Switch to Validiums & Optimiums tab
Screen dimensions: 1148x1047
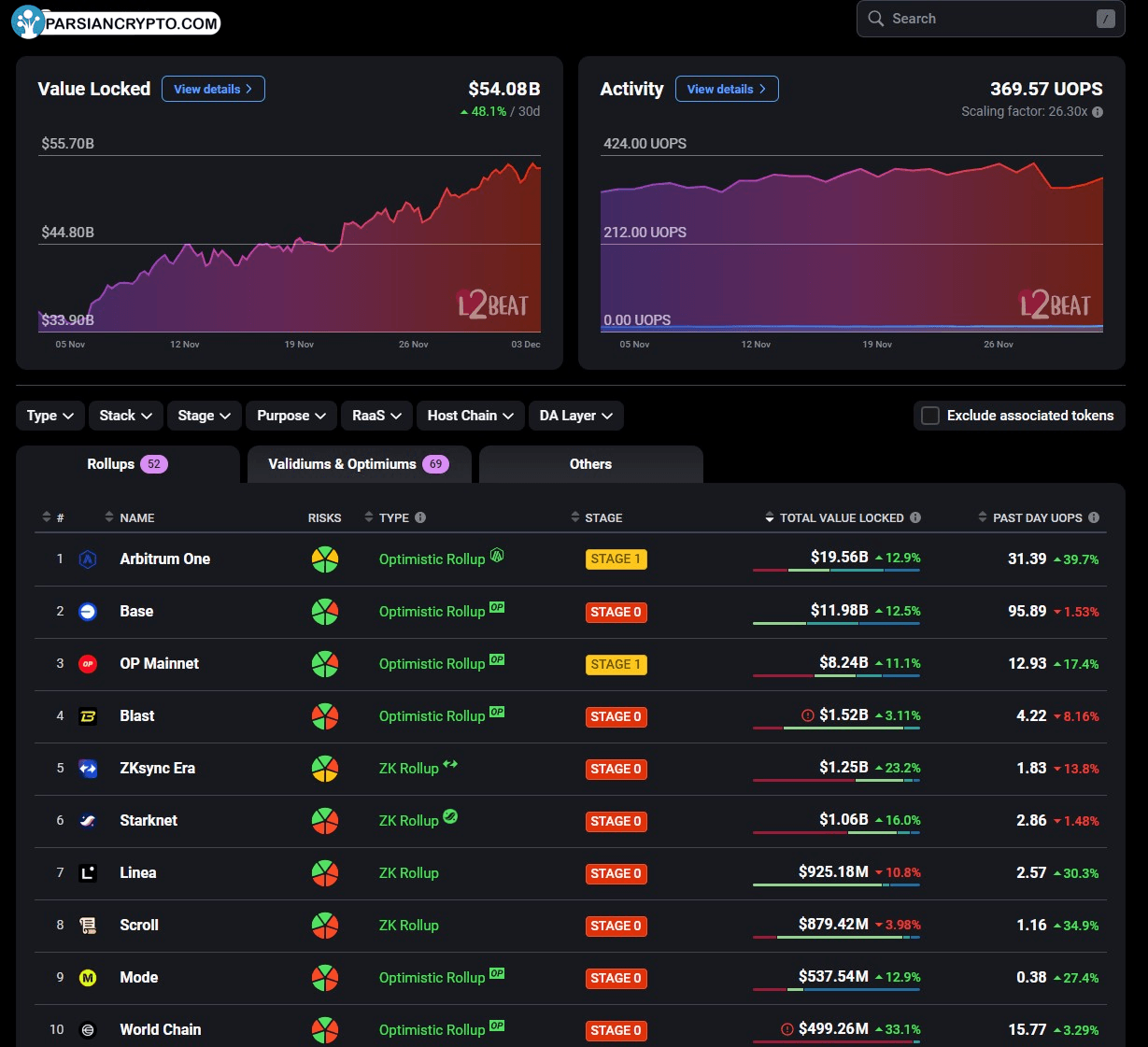(x=359, y=464)
